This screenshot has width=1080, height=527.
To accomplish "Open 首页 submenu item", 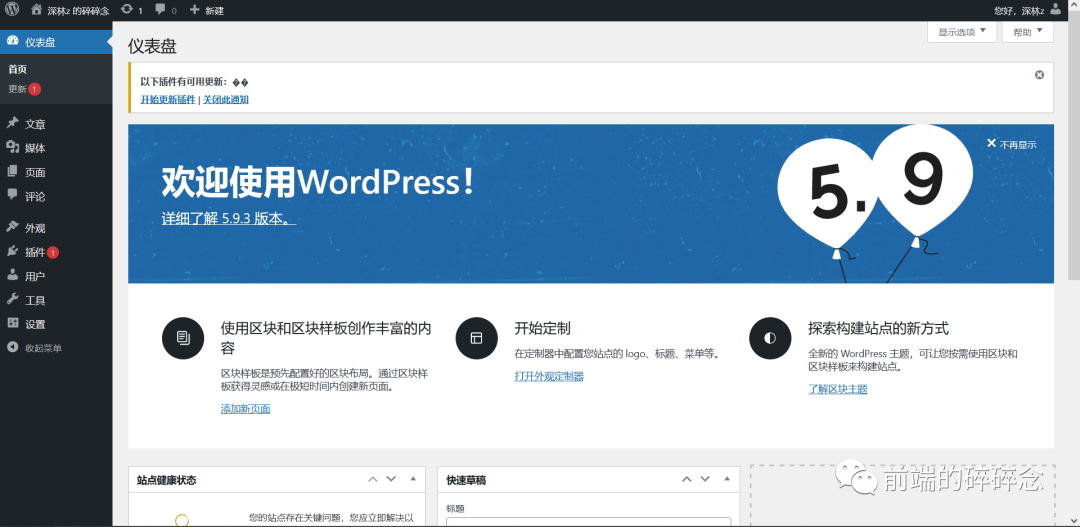I will (x=18, y=69).
